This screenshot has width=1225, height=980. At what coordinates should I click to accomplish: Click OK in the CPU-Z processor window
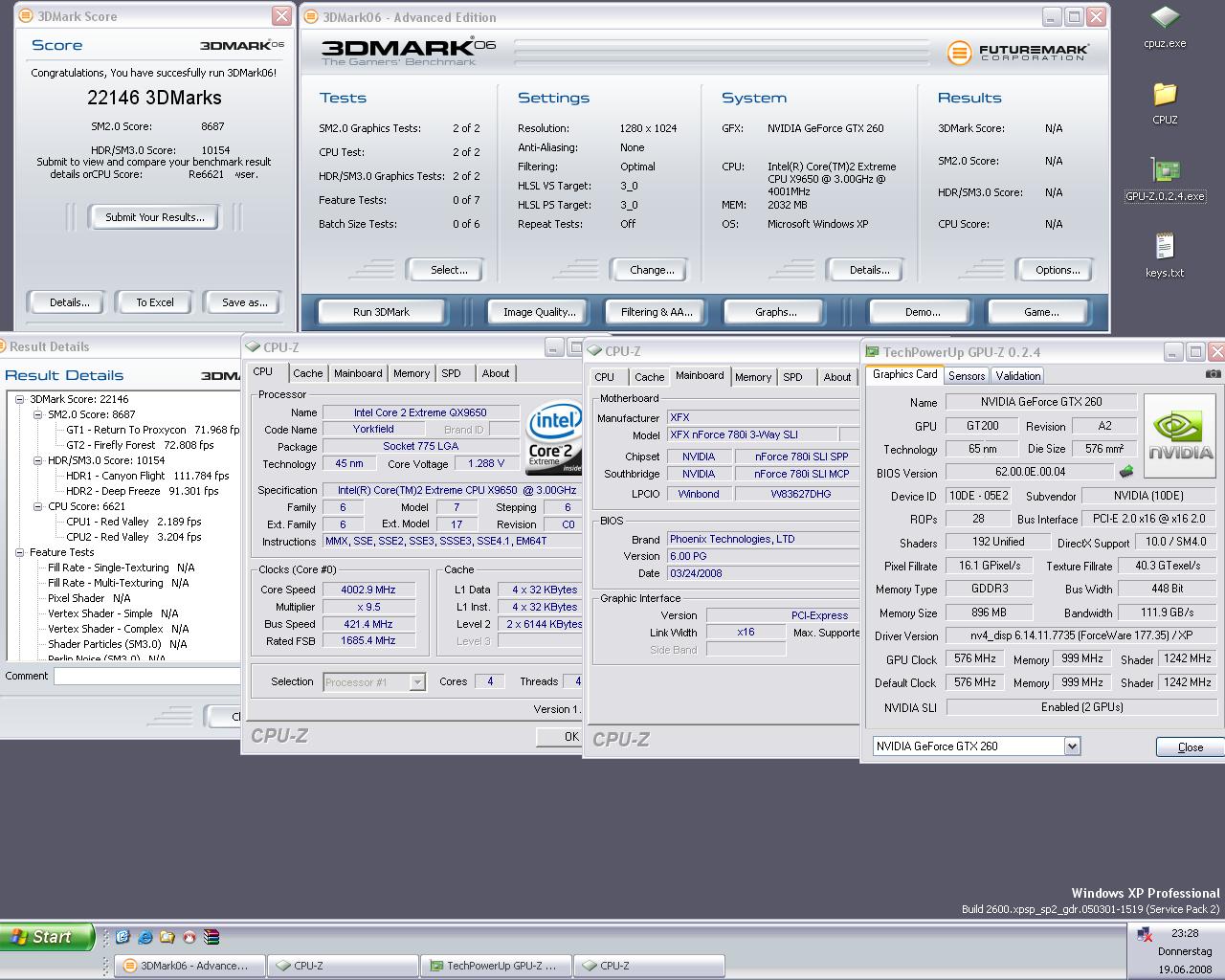561,736
